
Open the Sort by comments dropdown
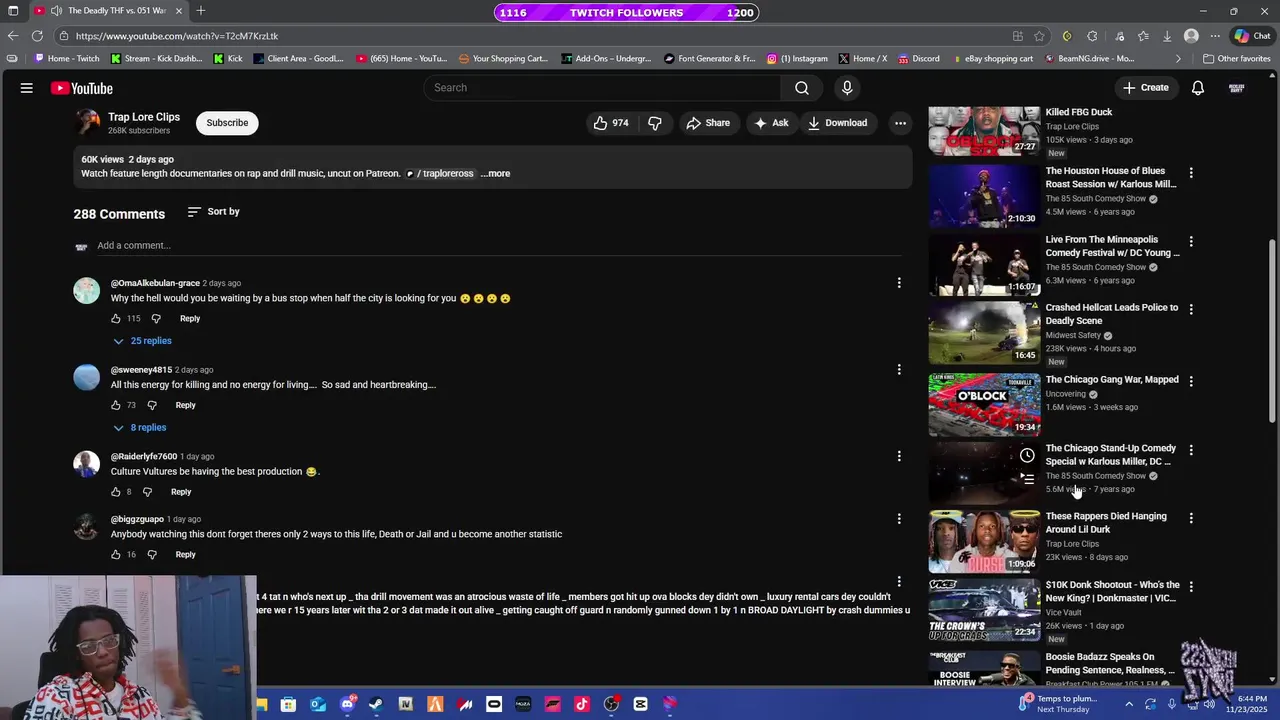coord(213,212)
